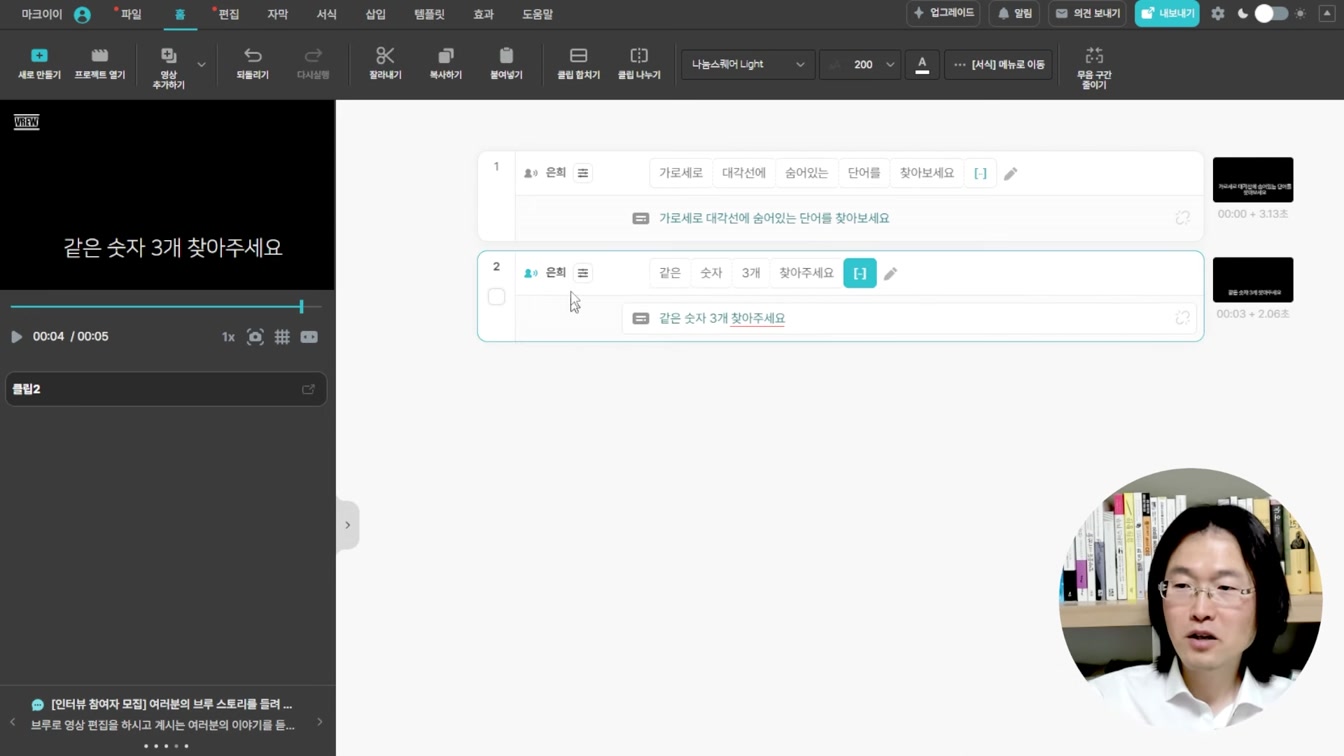The width and height of the screenshot is (1344, 756).
Task: Click the link icon on clip 2 subtitle row
Action: coord(1182,318)
